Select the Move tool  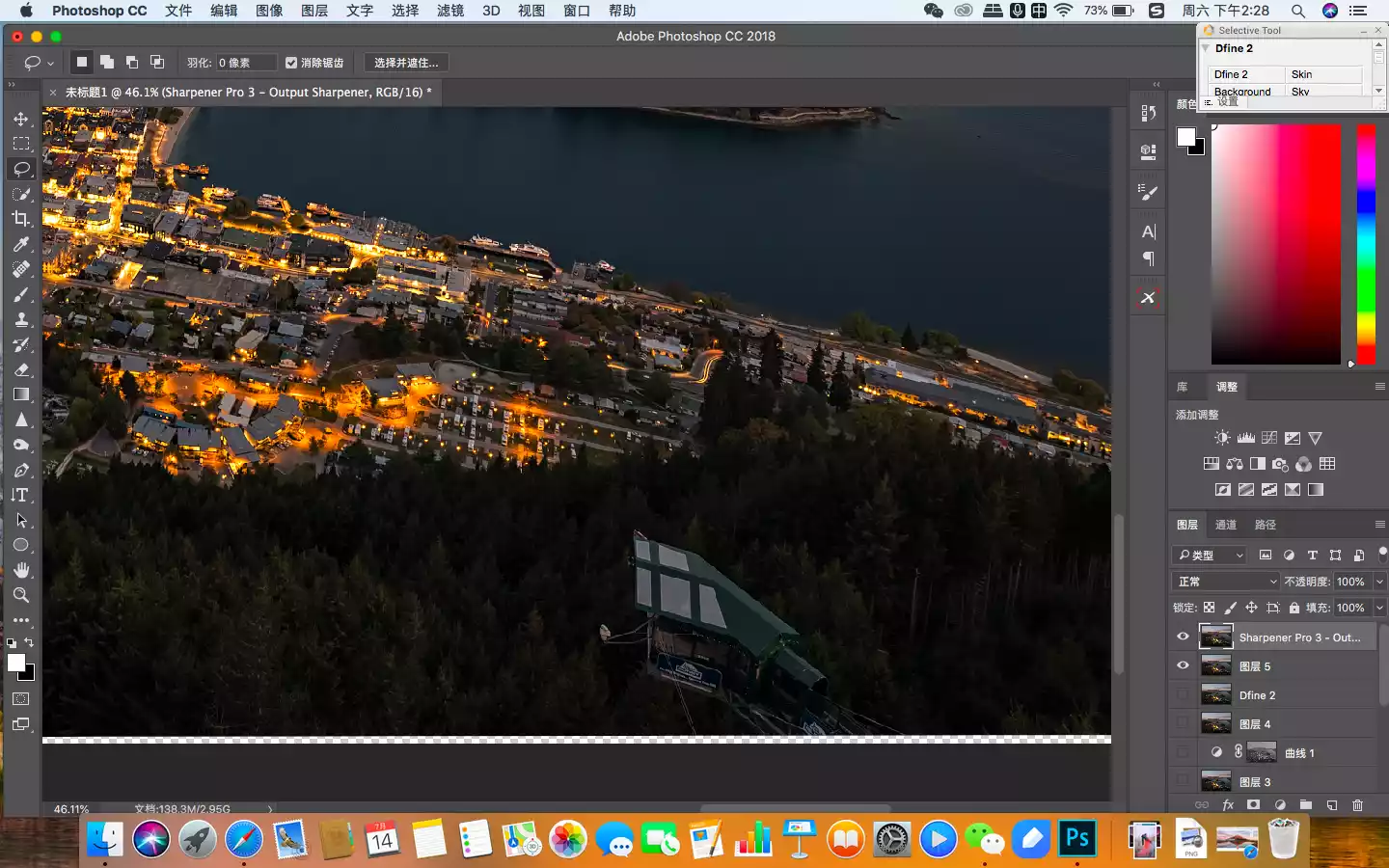[21, 119]
